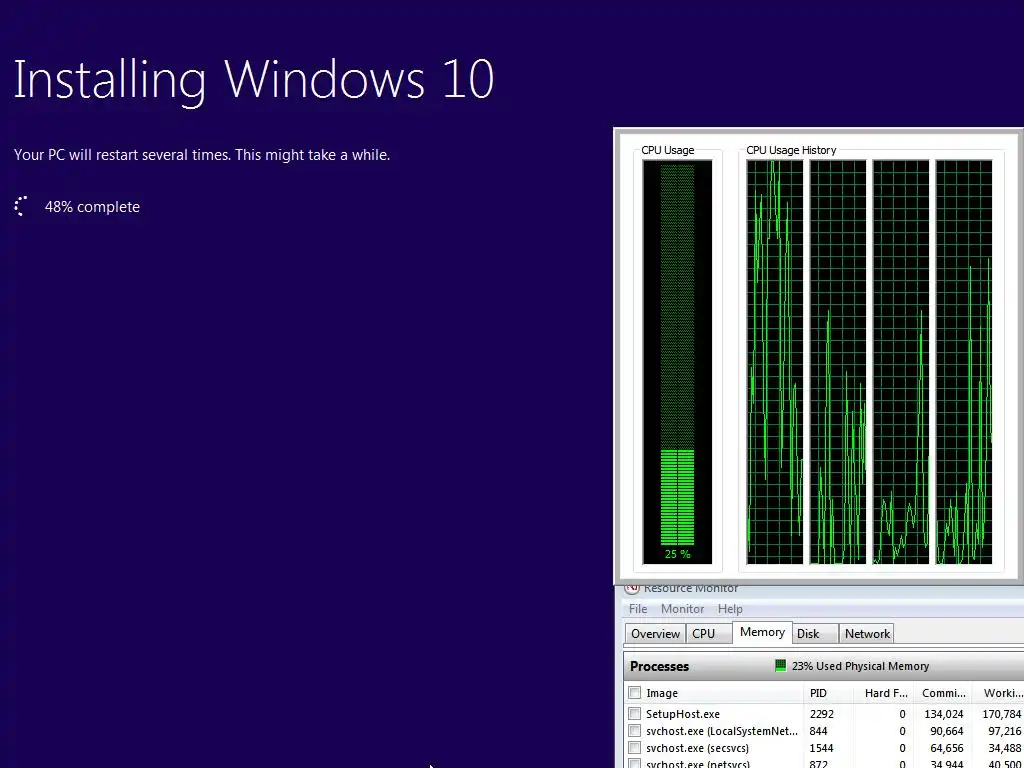This screenshot has height=768, width=1024.
Task: Click commit value 90,664
Action: point(947,731)
